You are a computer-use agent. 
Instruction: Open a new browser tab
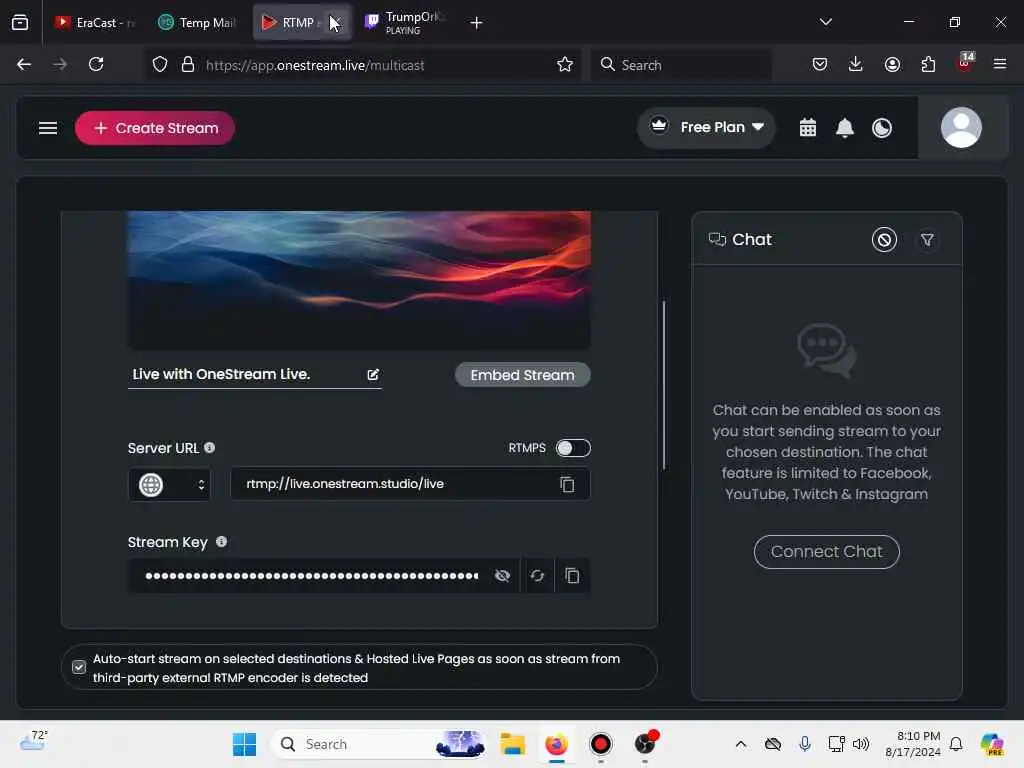pyautogui.click(x=477, y=23)
